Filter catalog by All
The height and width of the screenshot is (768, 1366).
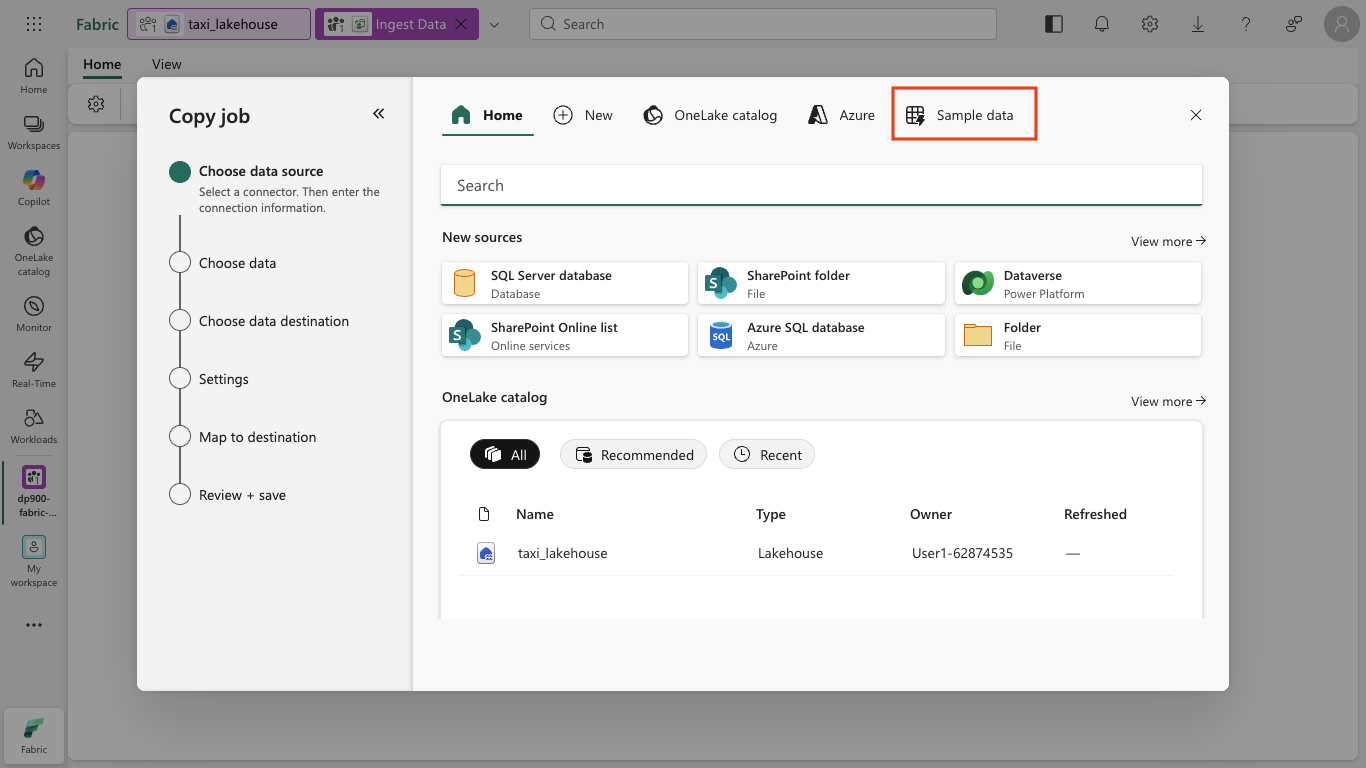coord(505,455)
